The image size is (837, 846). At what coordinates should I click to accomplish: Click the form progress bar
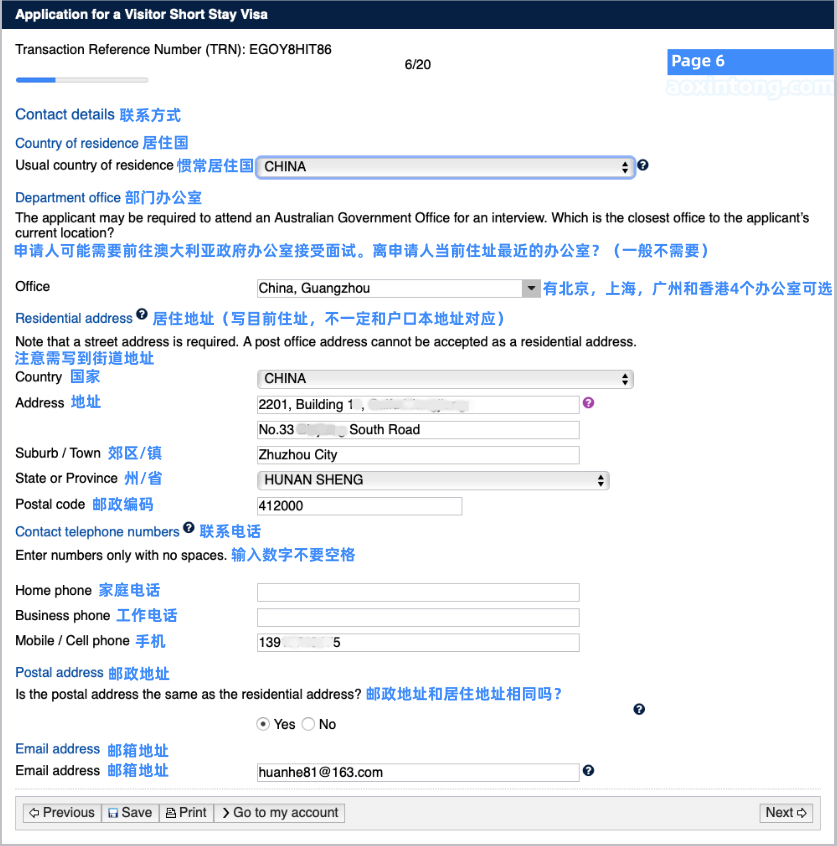coord(82,80)
